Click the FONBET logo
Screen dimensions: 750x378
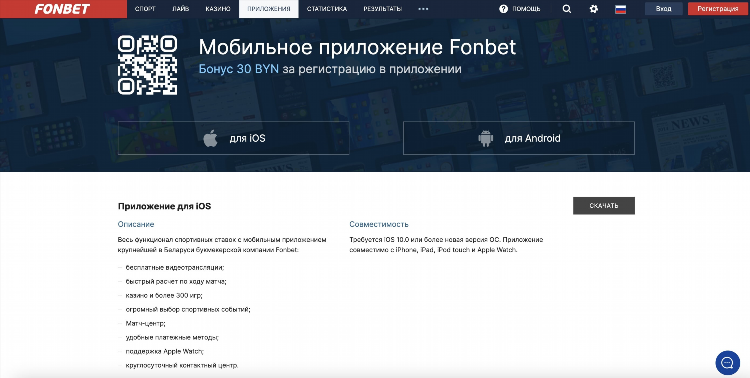point(63,9)
